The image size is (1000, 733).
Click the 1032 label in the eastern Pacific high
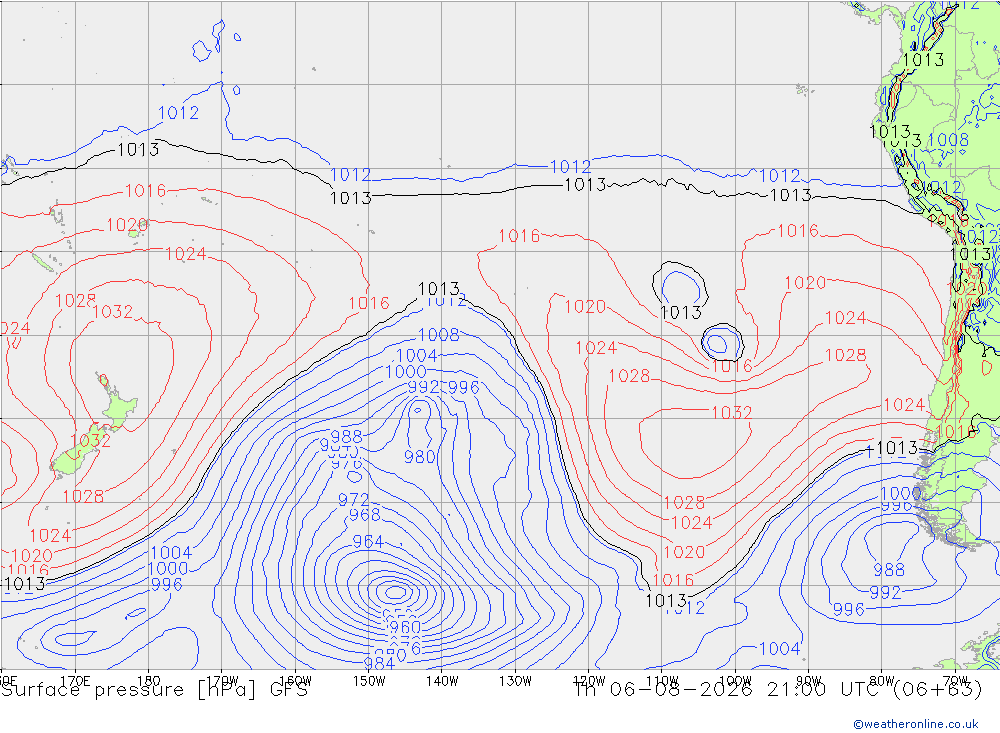click(x=732, y=413)
